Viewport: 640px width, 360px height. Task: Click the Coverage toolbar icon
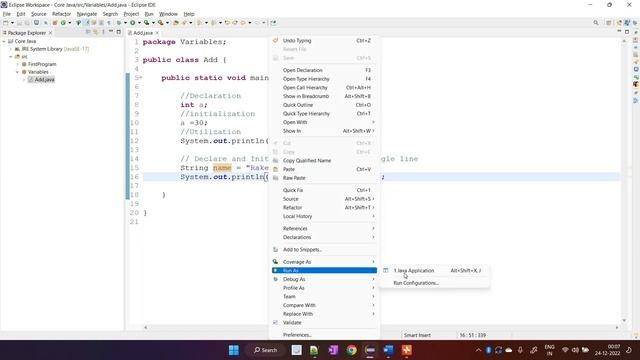[x=147, y=23]
